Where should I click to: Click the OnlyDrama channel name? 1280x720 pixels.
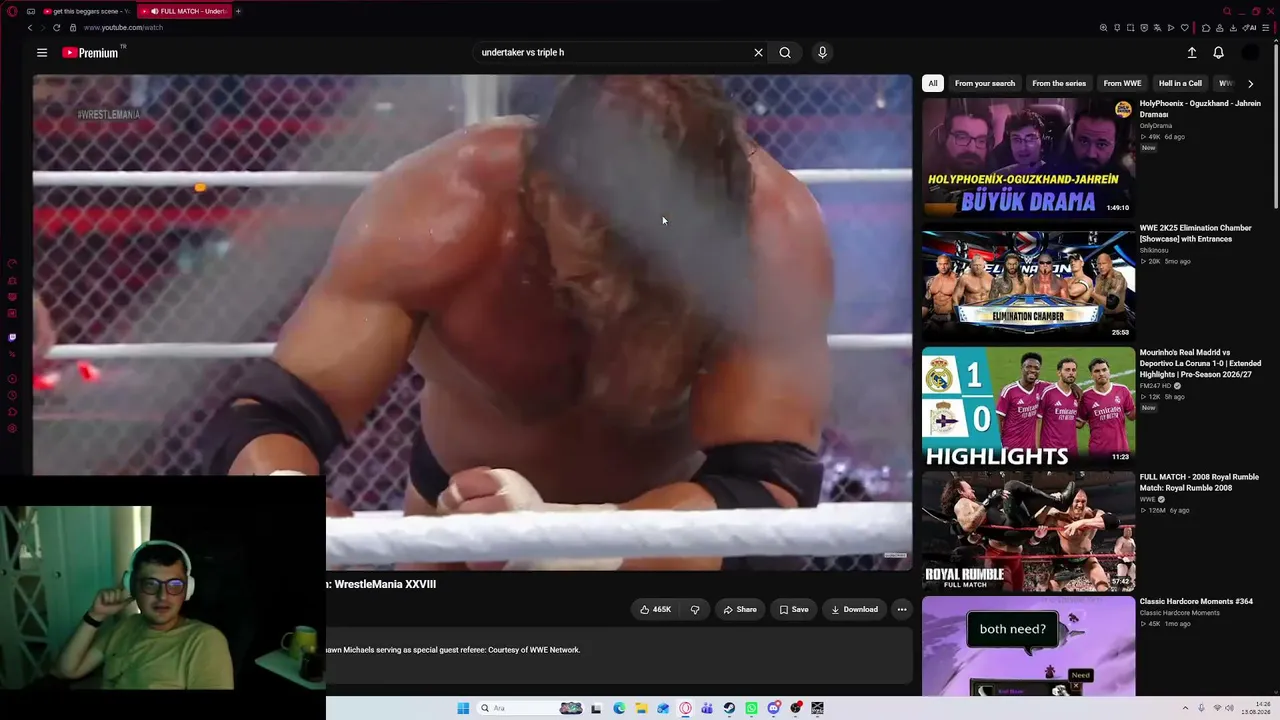(x=1156, y=126)
